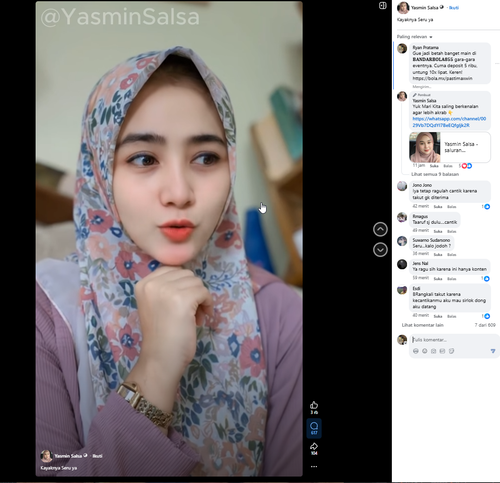Image resolution: width=500 pixels, height=483 pixels.
Task: Open the Paling relevan sort dropdown
Action: pos(414,37)
